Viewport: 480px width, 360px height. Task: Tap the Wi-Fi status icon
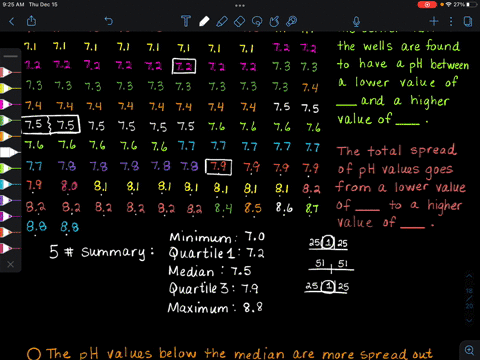pyautogui.click(x=448, y=5)
